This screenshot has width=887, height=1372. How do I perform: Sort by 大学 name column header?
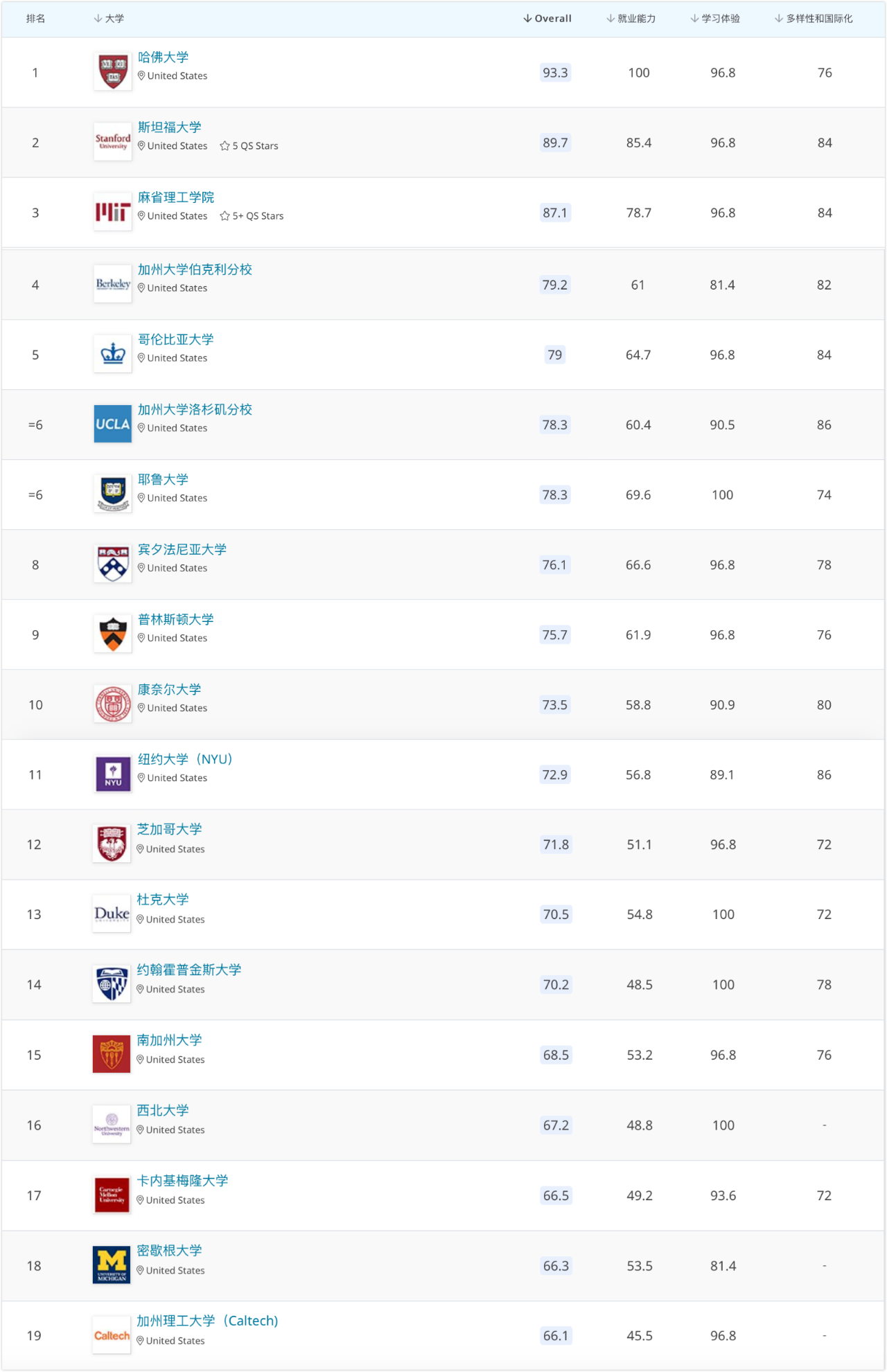pos(109,19)
